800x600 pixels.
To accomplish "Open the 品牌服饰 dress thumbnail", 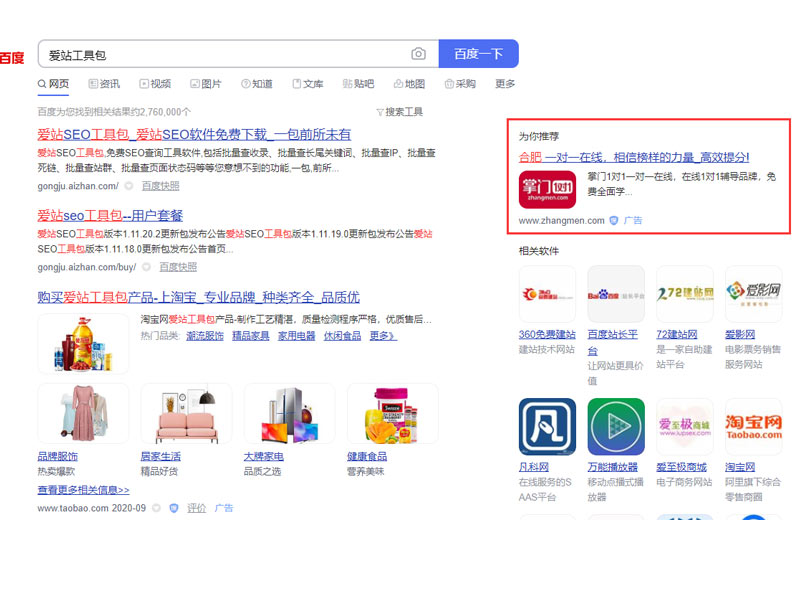I will pos(83,413).
